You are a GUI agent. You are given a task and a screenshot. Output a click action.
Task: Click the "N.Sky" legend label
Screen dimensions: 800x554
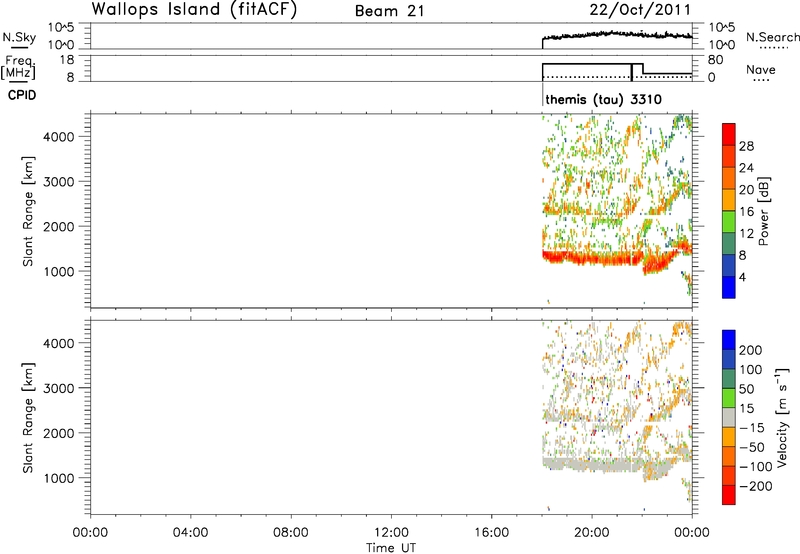pos(19,37)
